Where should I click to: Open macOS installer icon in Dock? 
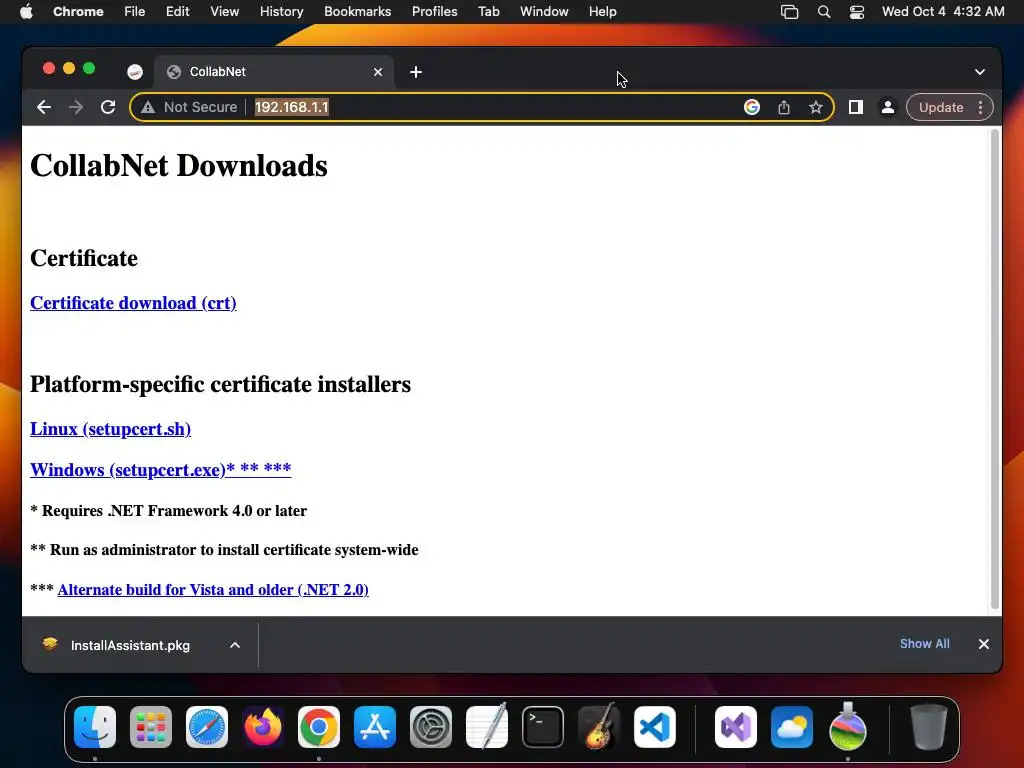coord(848,727)
